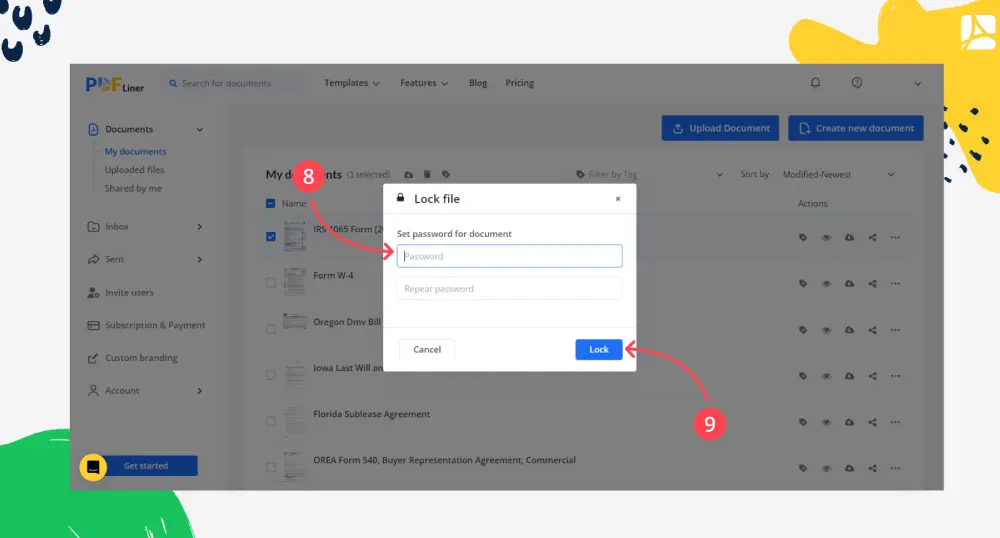The image size is (1000, 538).
Task: Open the help question mark icon
Action: pyautogui.click(x=857, y=83)
